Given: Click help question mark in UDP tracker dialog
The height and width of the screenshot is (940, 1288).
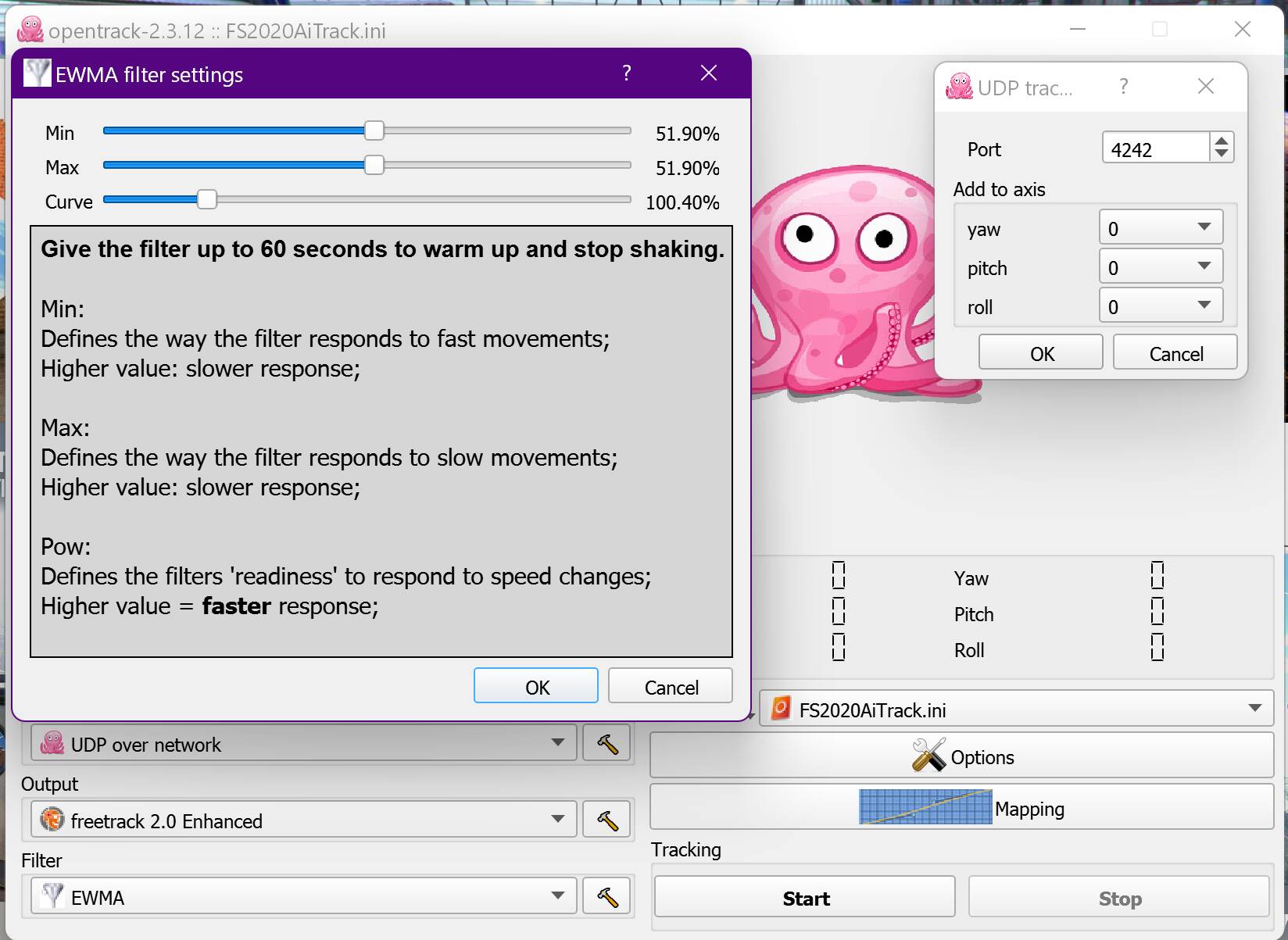Looking at the screenshot, I should tap(1123, 87).
